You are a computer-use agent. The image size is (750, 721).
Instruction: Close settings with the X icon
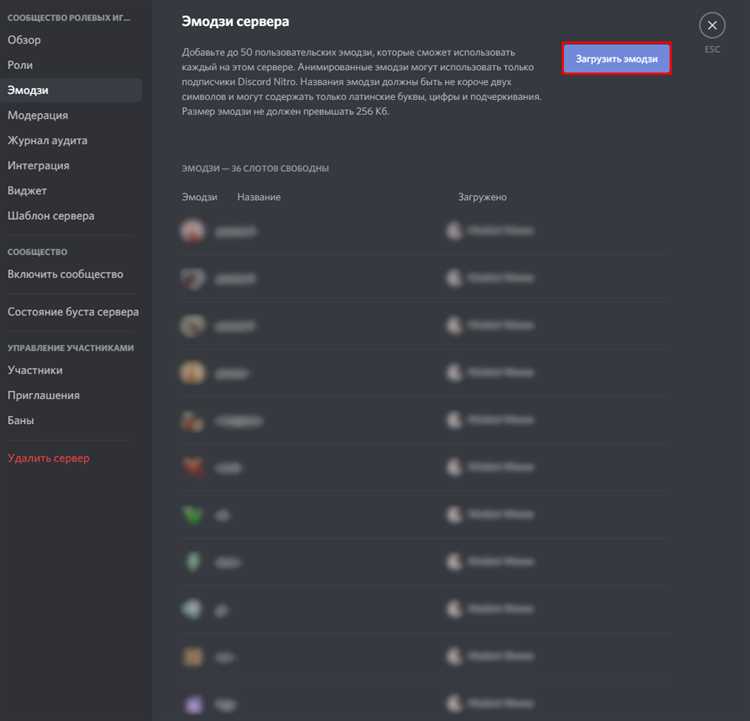click(x=712, y=25)
